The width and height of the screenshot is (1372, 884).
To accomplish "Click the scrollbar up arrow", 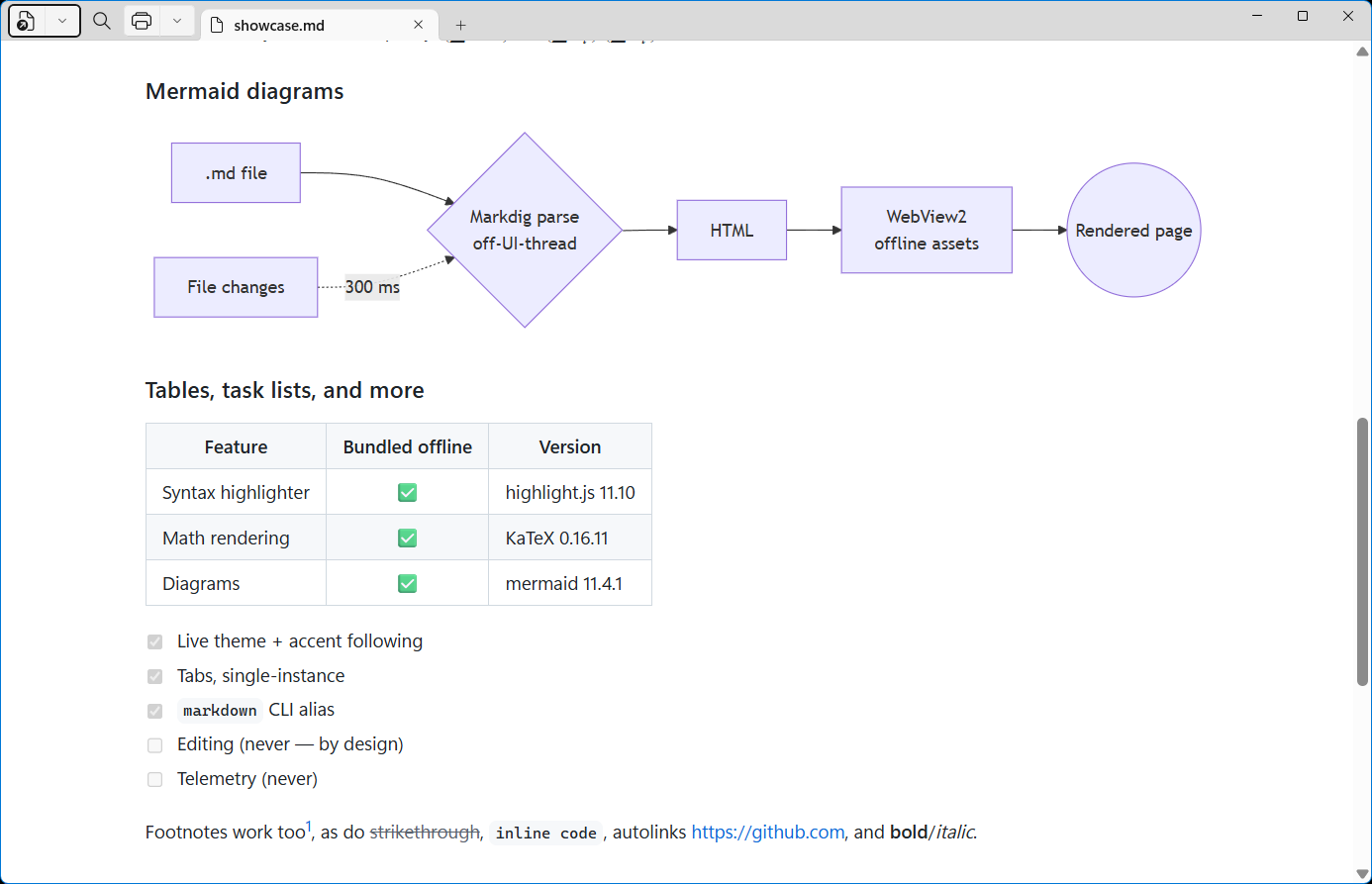I will point(1363,51).
